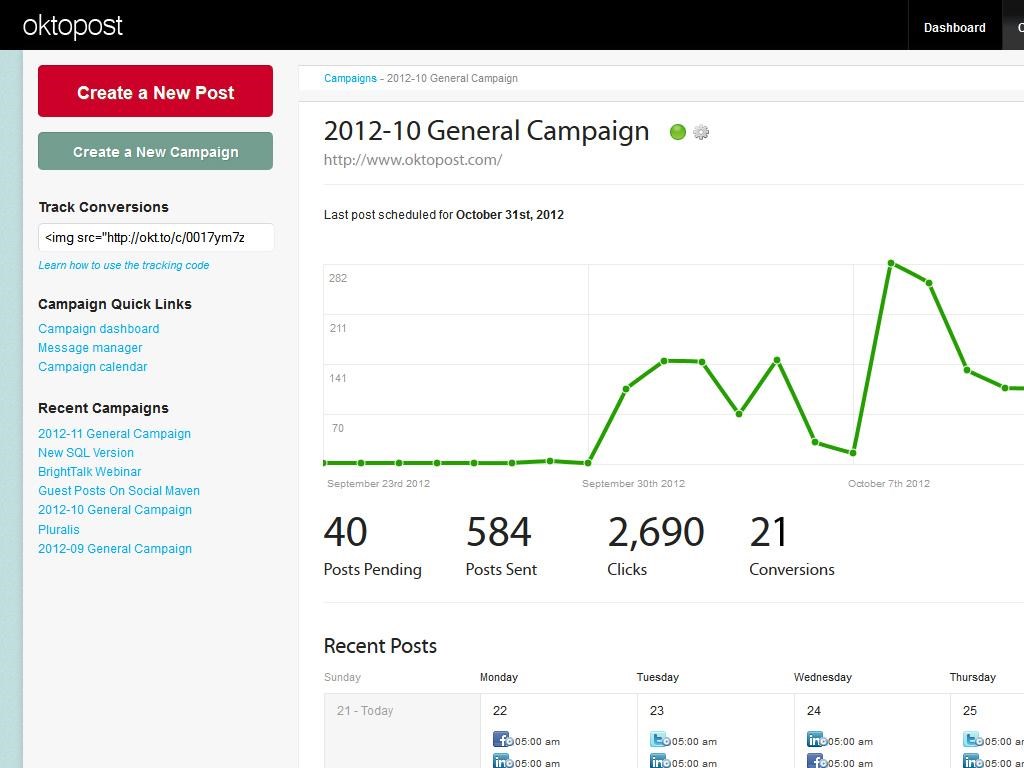This screenshot has height=768, width=1024.
Task: Click the Thursday column header
Action: [x=972, y=677]
